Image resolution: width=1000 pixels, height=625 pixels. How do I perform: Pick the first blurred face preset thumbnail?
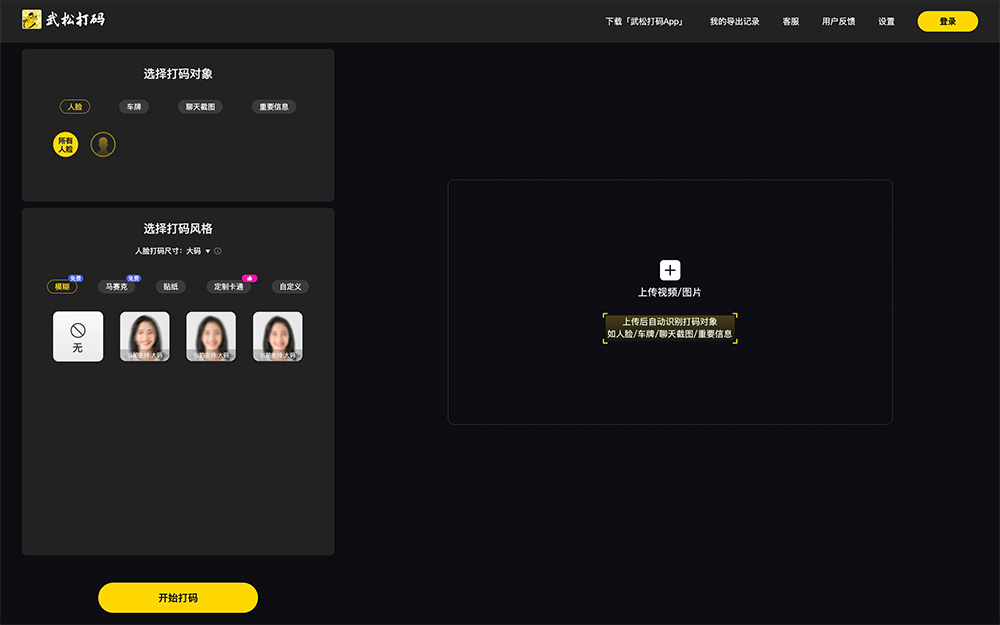pyautogui.click(x=145, y=337)
